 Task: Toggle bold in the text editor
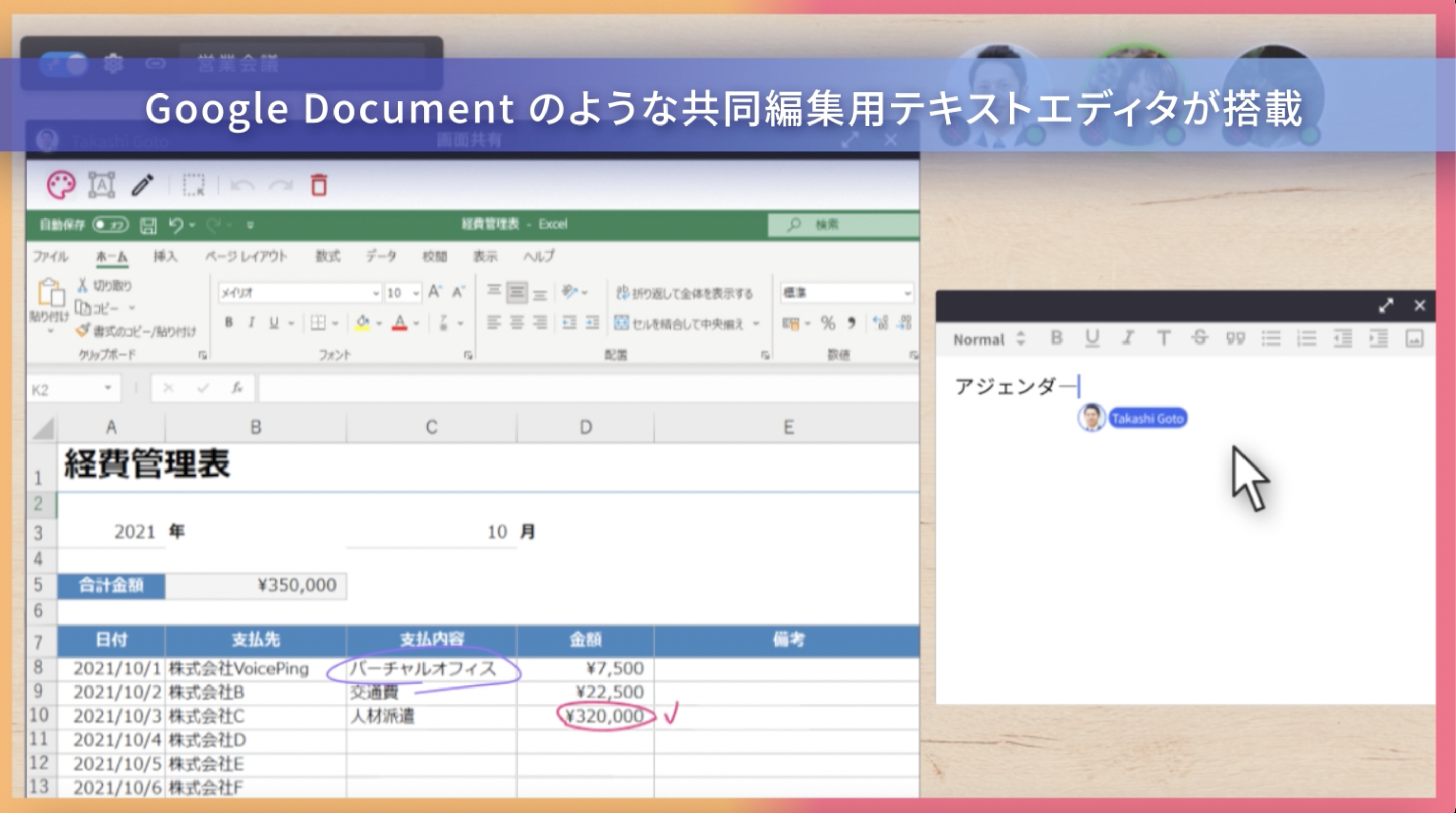(1056, 338)
